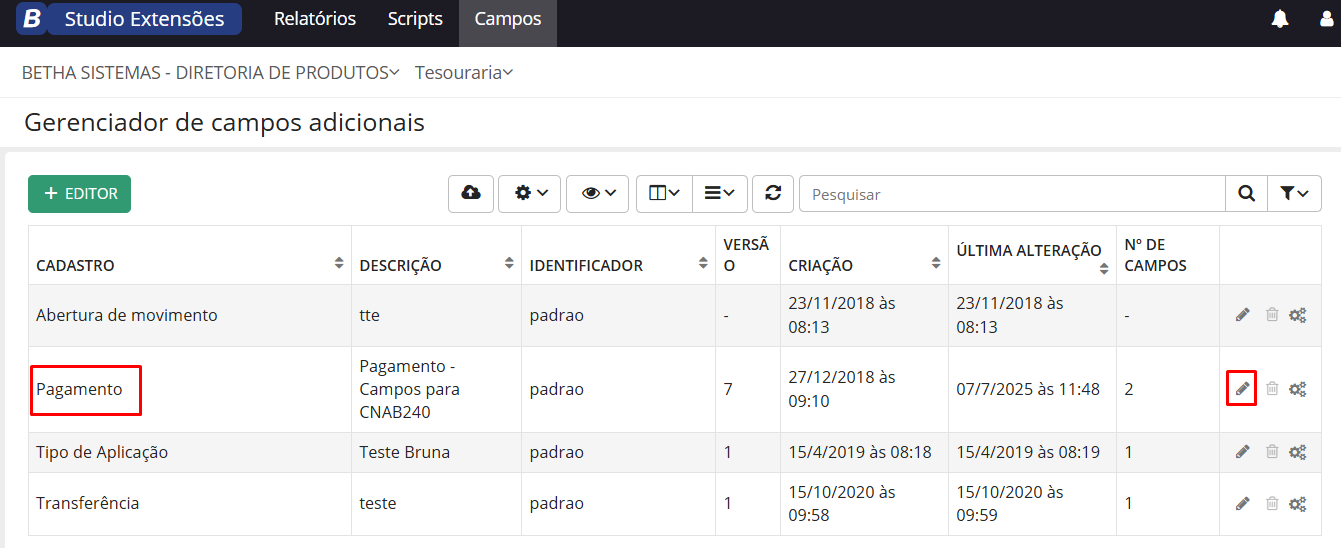Open the Scripts tab

(415, 19)
